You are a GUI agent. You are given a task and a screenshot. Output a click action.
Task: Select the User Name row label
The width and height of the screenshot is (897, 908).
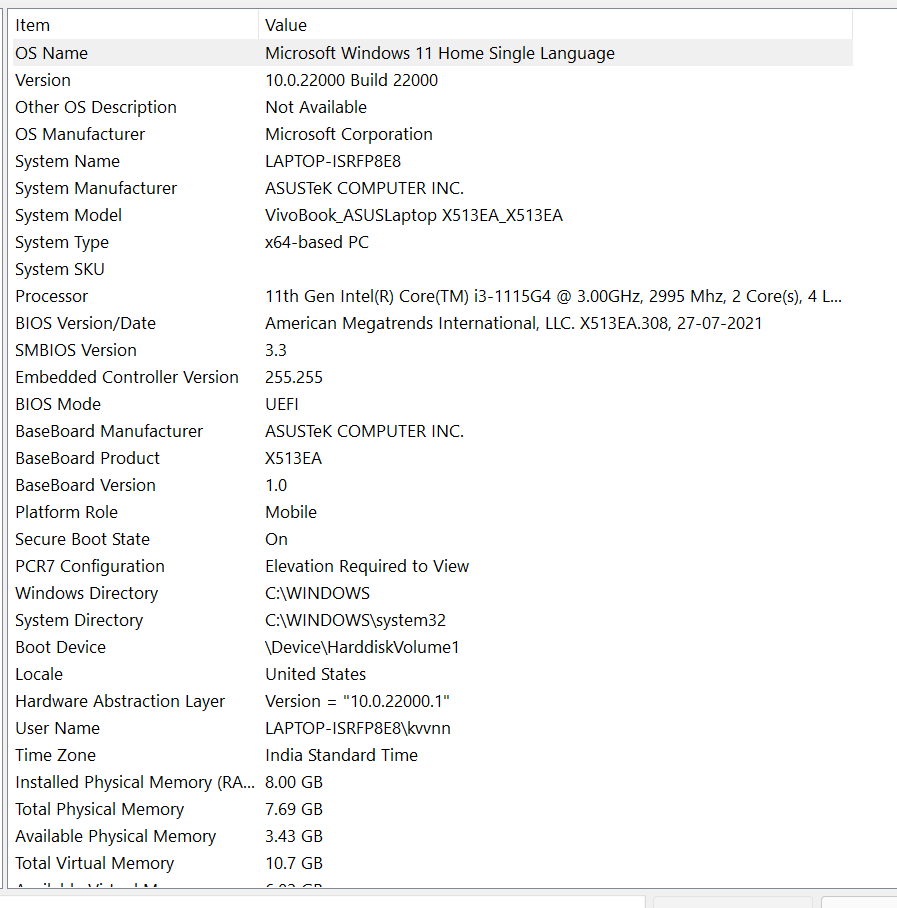click(57, 728)
